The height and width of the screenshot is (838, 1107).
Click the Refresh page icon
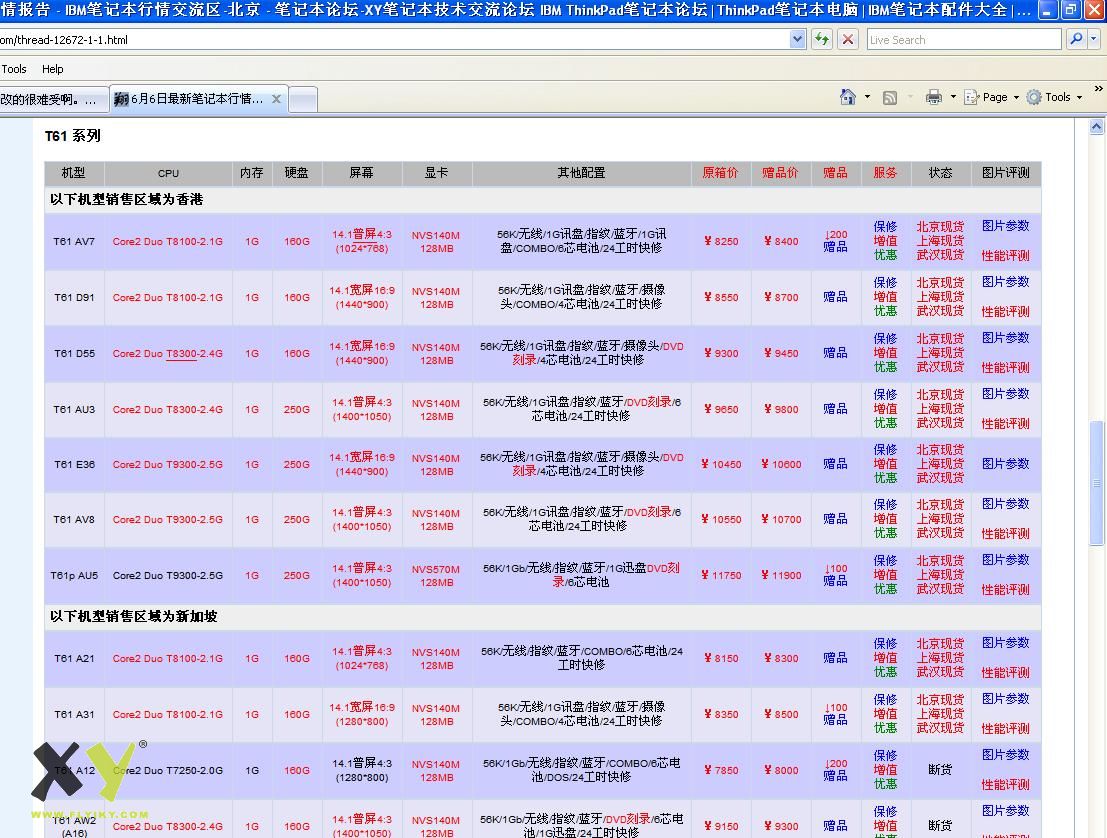click(x=822, y=40)
